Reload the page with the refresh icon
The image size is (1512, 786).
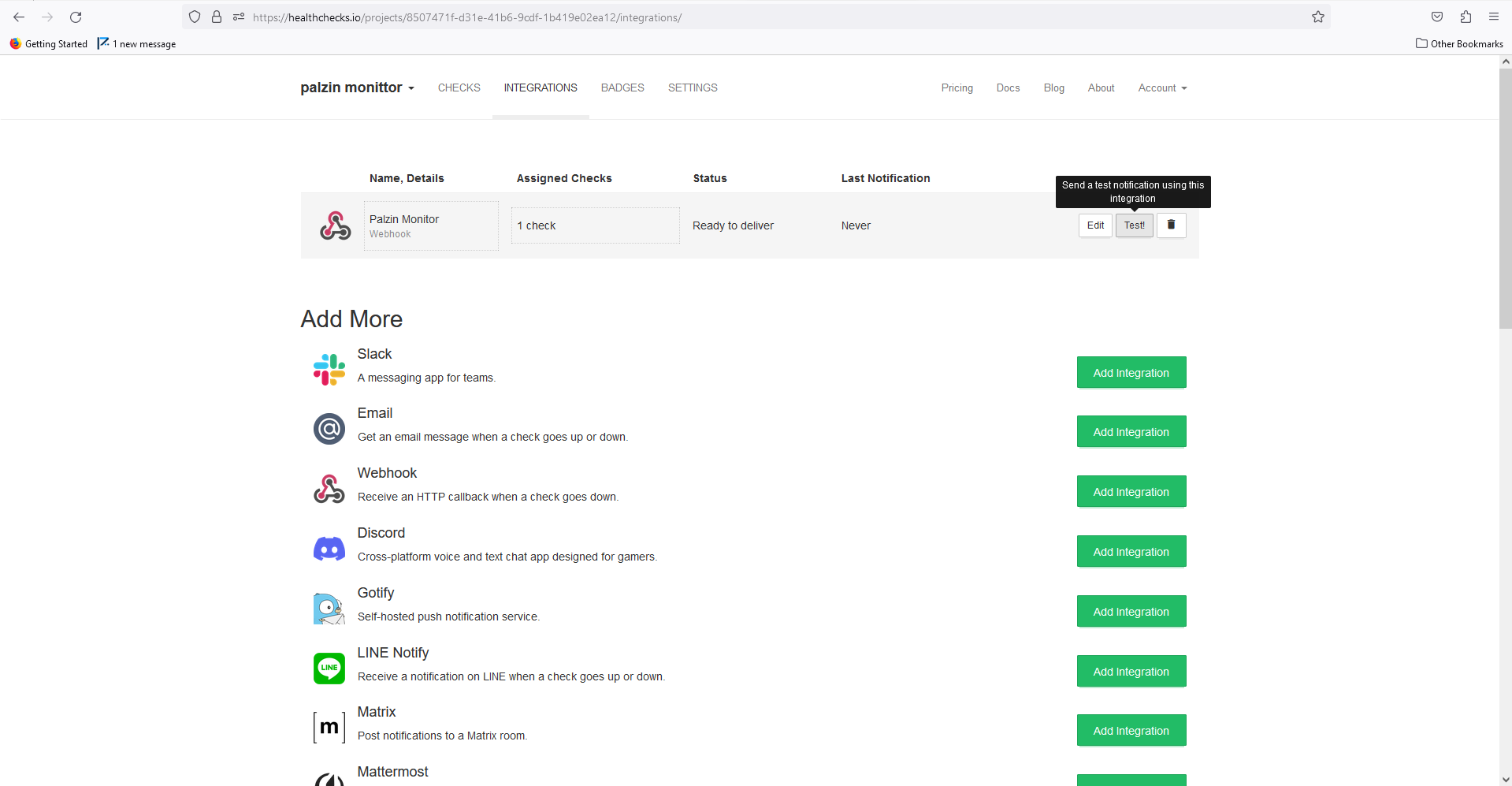[x=76, y=17]
